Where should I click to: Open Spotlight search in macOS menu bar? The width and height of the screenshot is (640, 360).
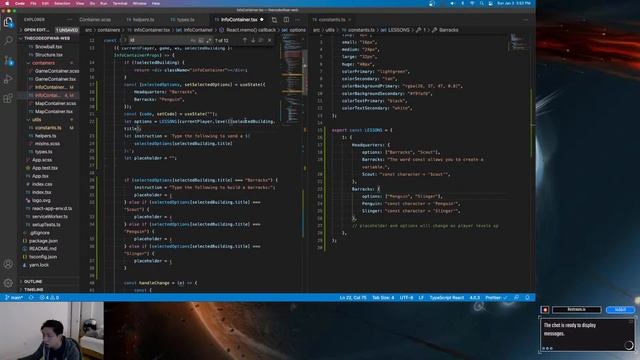coord(482,3)
